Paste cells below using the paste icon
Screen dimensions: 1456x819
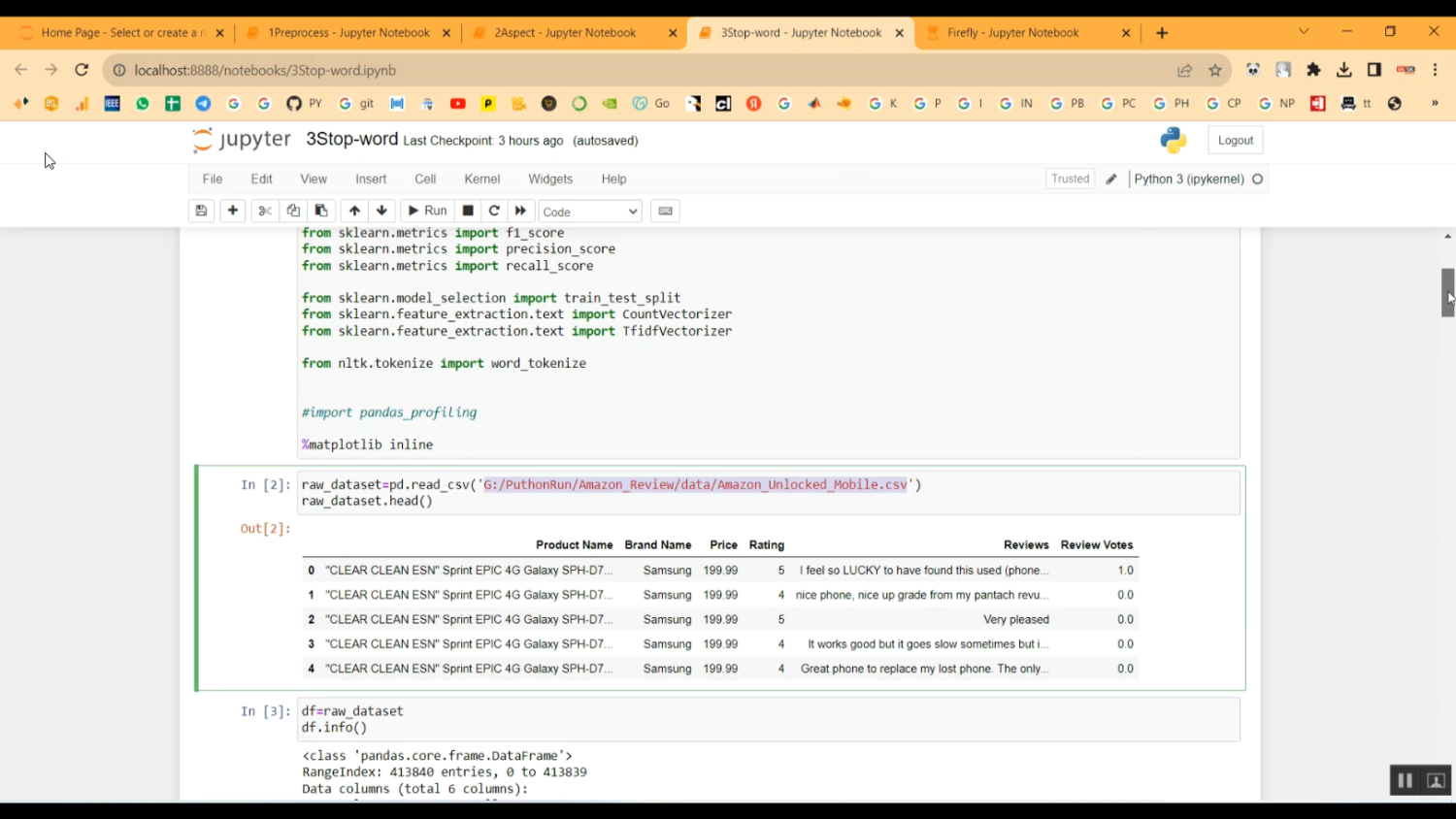tap(321, 211)
